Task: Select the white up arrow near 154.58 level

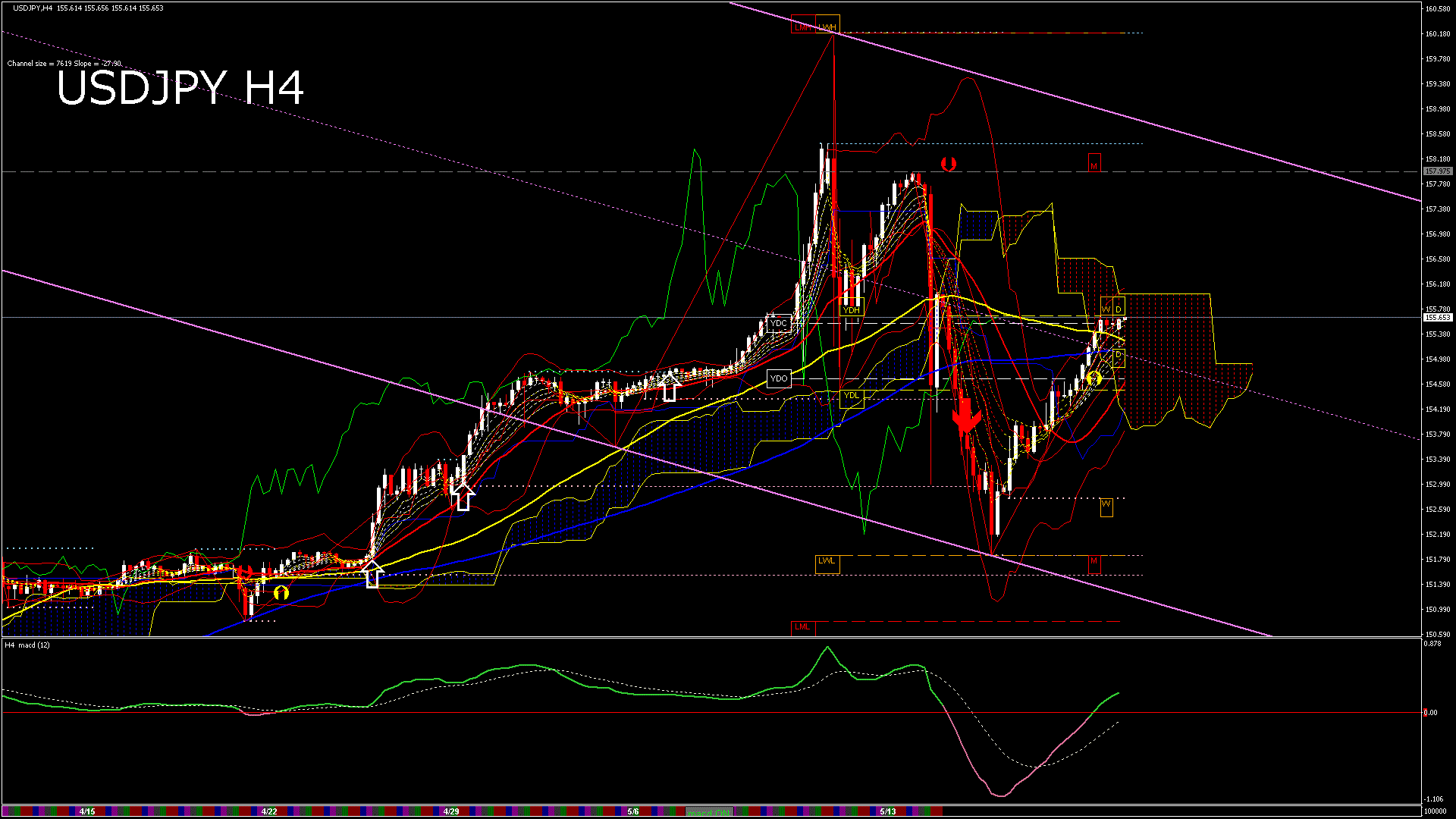Action: 669,386
